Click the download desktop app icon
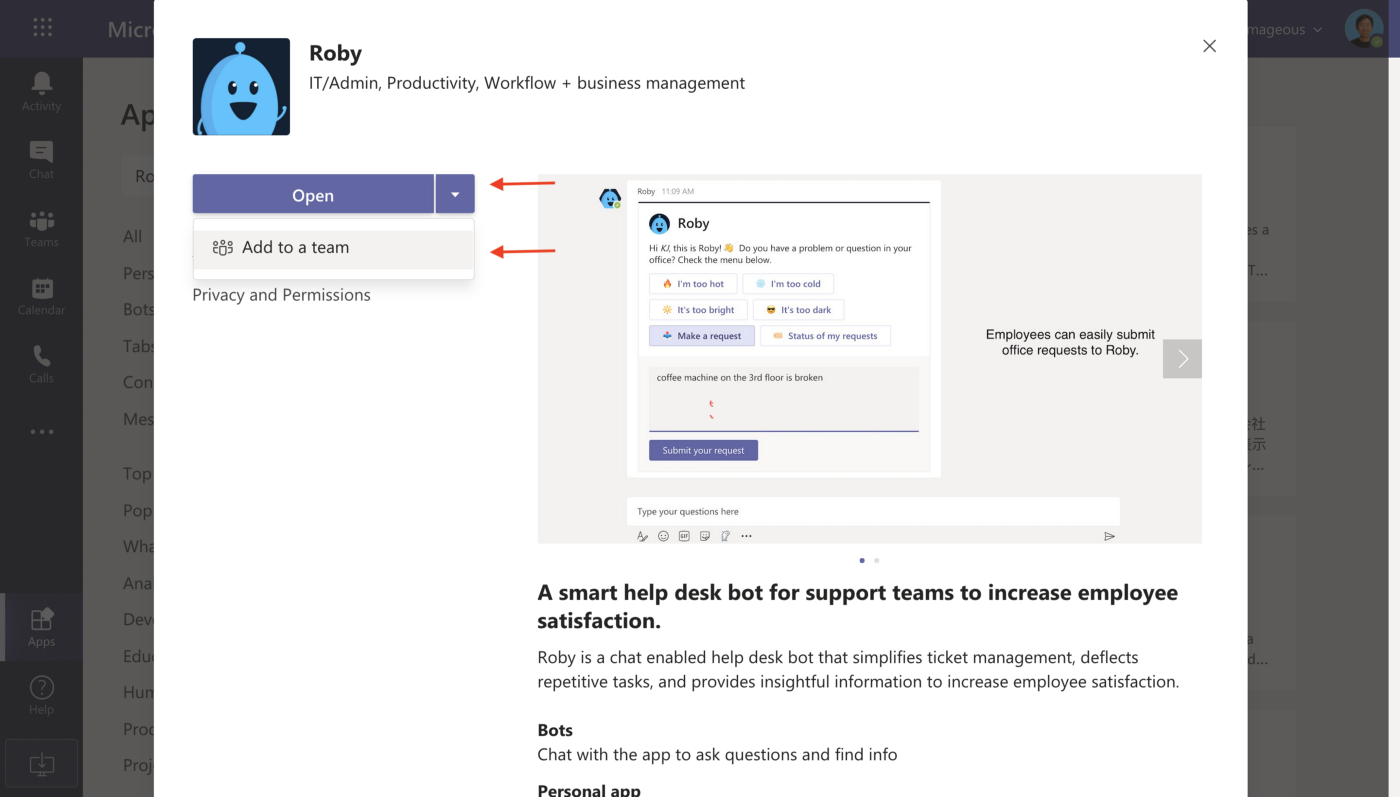Viewport: 1400px width, 797px height. (x=41, y=765)
